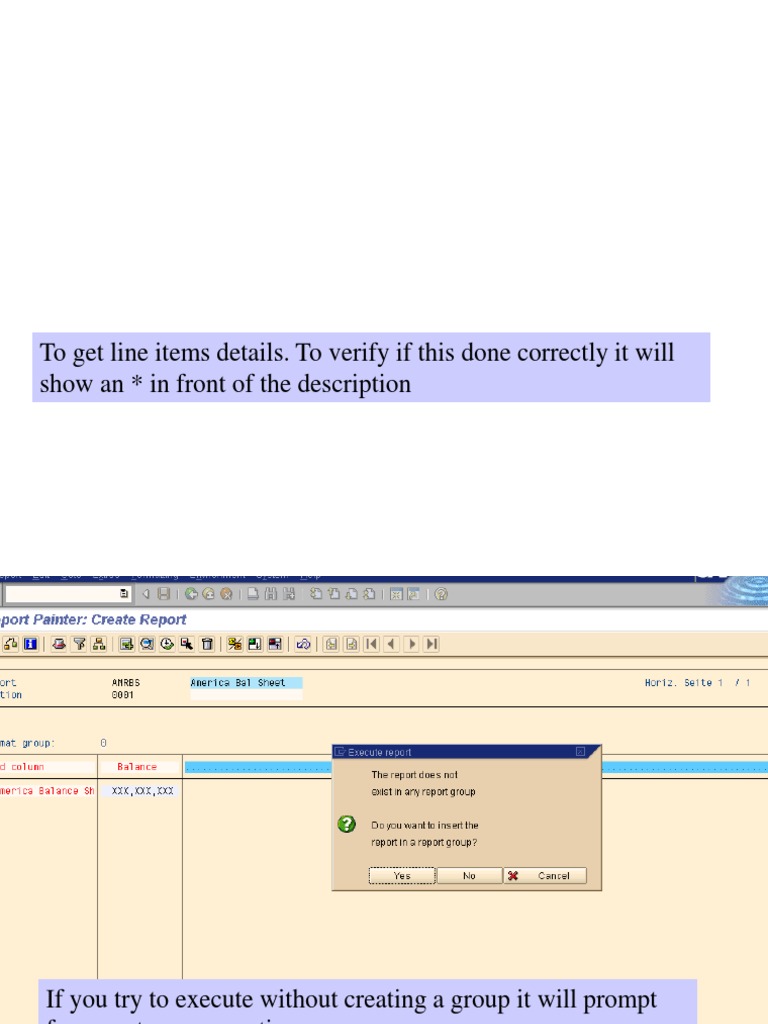768x1024 pixels.
Task: Jump to last column with the application toolbar arrow
Action: click(x=431, y=644)
